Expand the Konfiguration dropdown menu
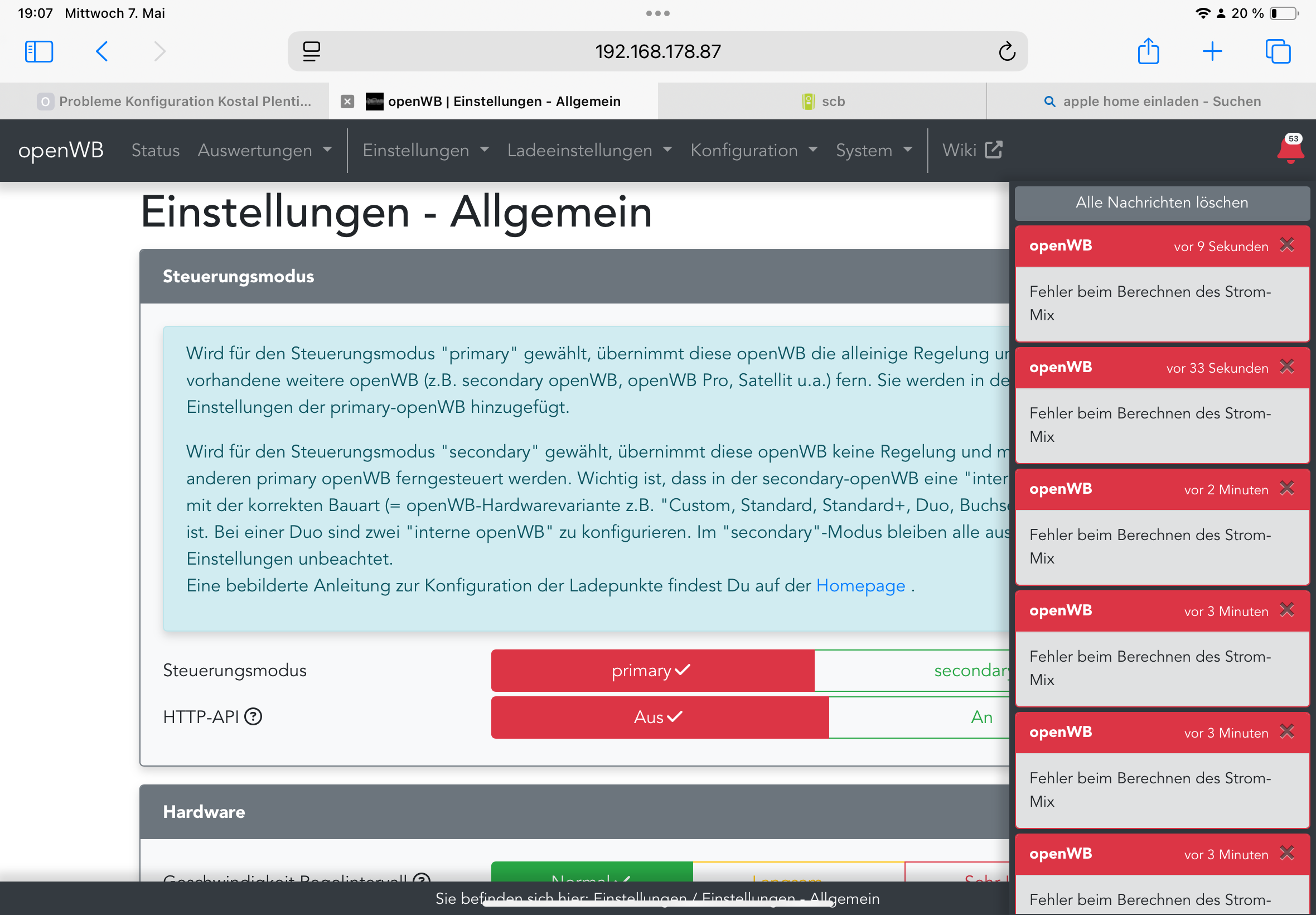The height and width of the screenshot is (915, 1316). (x=753, y=150)
